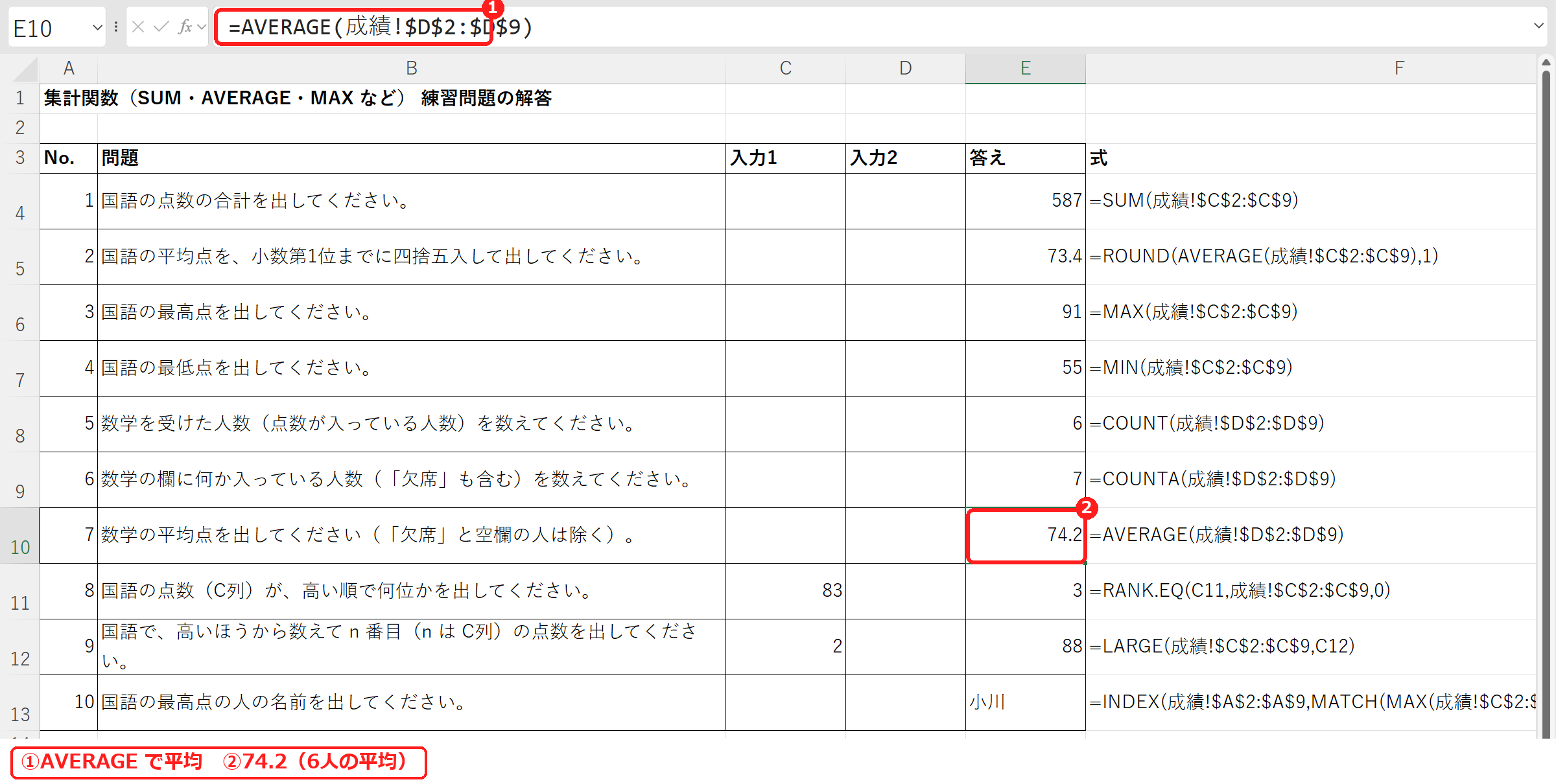Viewport: 1556px width, 784px height.
Task: Select cell E10 showing 74.2
Action: pos(1025,536)
